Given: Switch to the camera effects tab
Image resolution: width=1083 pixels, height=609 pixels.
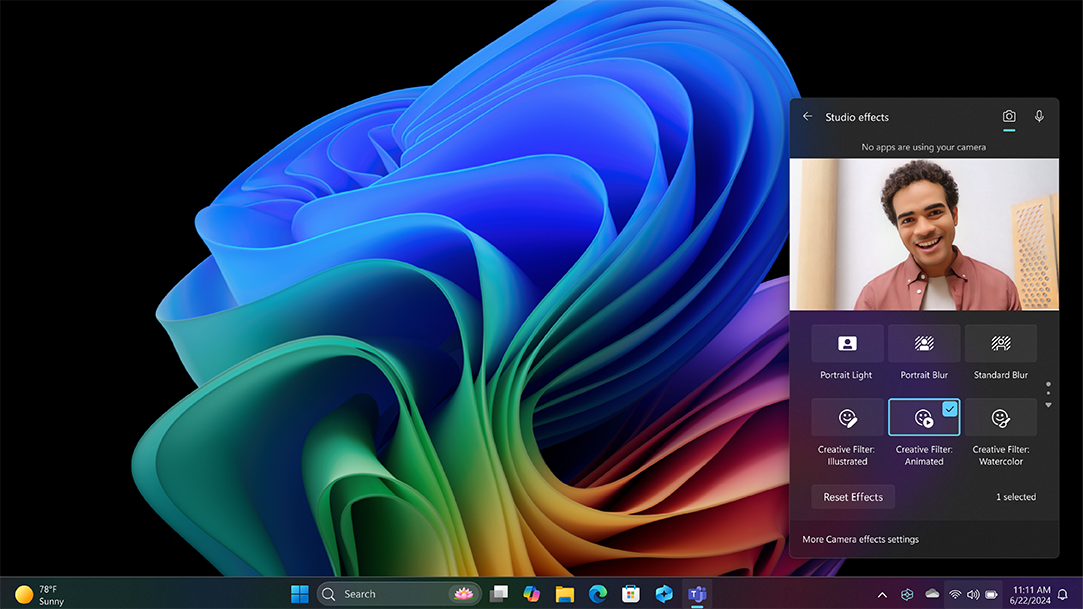Looking at the screenshot, I should pyautogui.click(x=1009, y=117).
